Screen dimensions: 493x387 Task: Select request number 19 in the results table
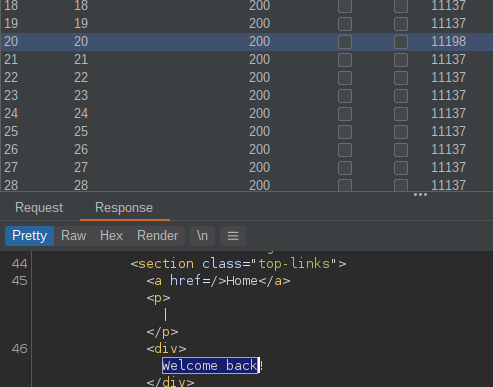click(x=11, y=24)
